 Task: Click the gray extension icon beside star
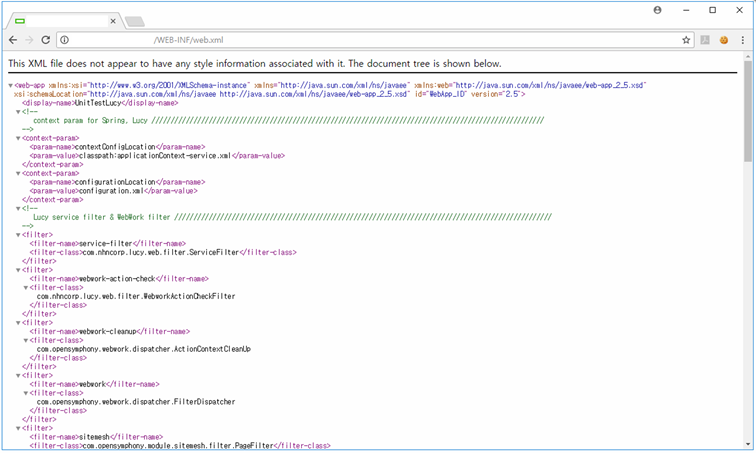point(705,40)
